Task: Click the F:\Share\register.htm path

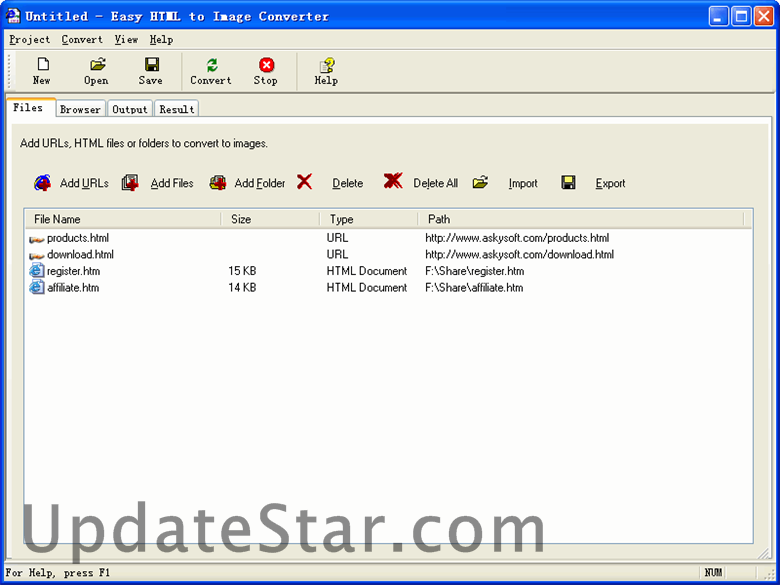Action: pos(475,271)
